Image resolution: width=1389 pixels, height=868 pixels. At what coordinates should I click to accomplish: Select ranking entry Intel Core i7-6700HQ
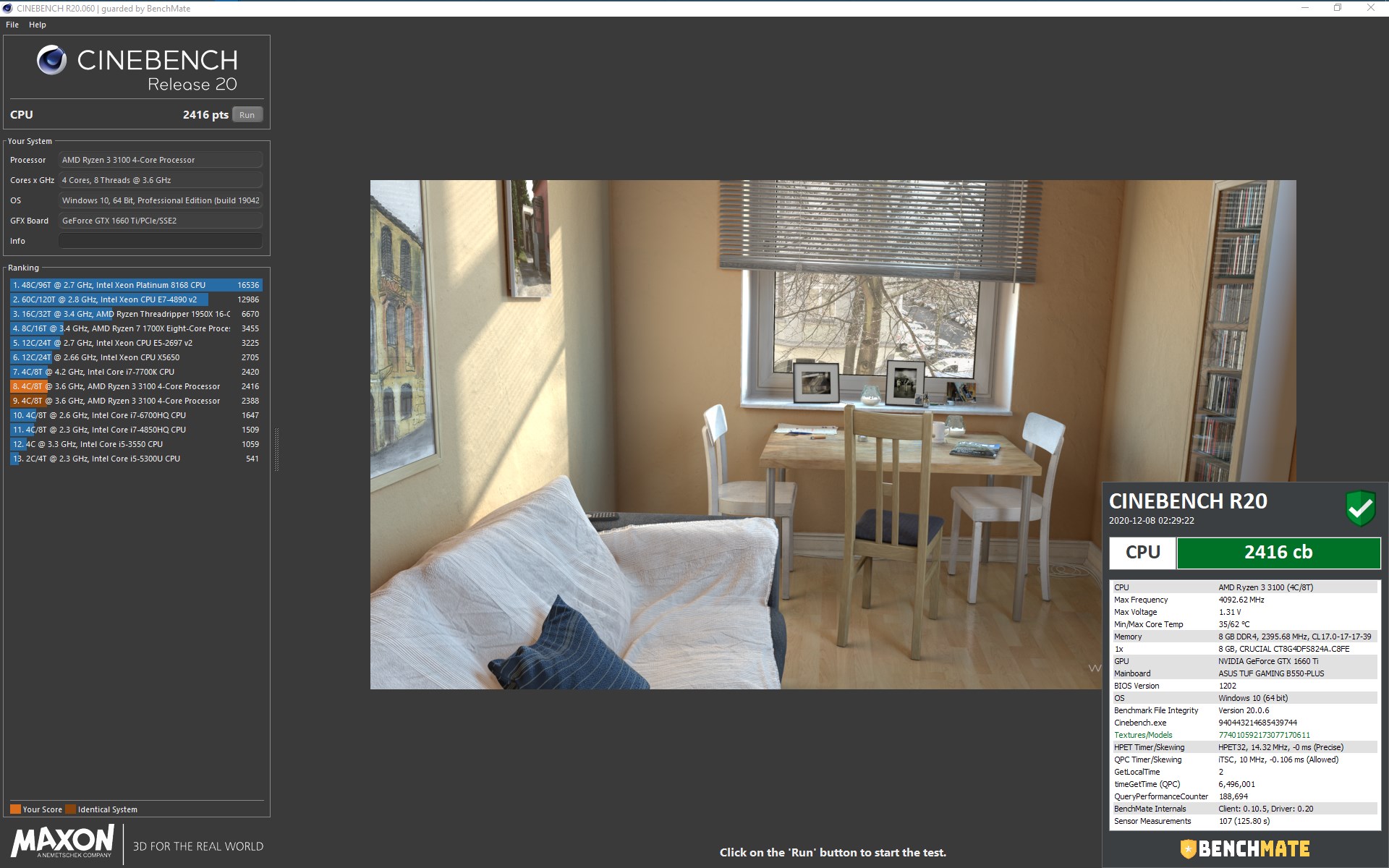click(x=136, y=415)
